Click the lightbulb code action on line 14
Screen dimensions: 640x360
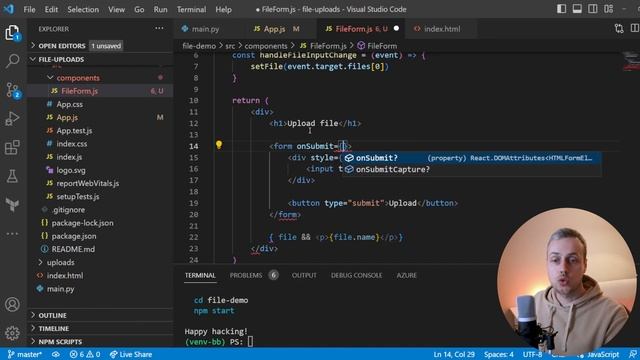pyautogui.click(x=219, y=144)
